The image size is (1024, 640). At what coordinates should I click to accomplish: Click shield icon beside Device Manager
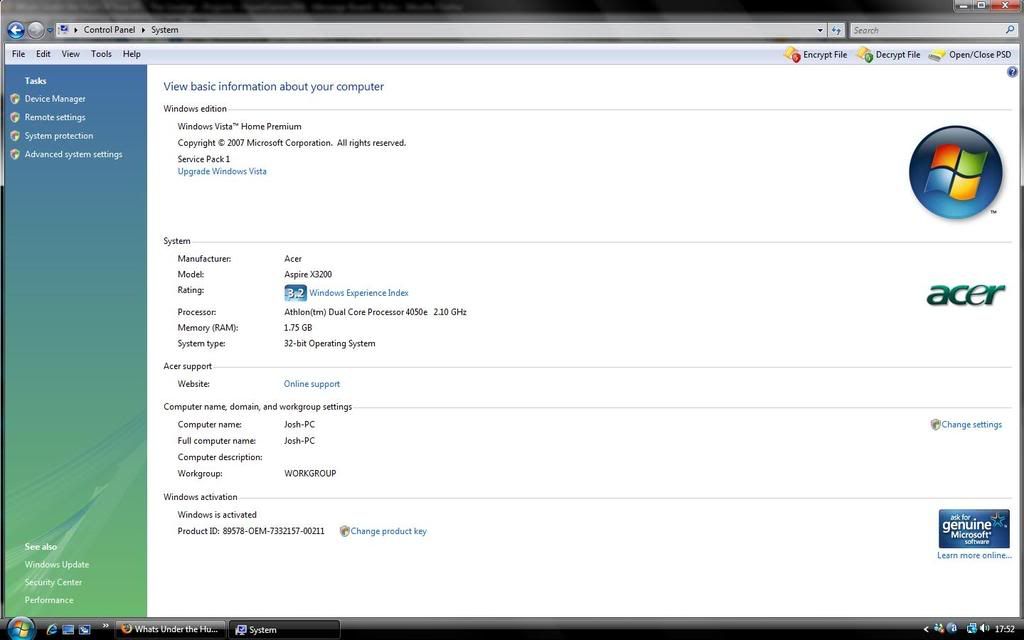[x=15, y=99]
